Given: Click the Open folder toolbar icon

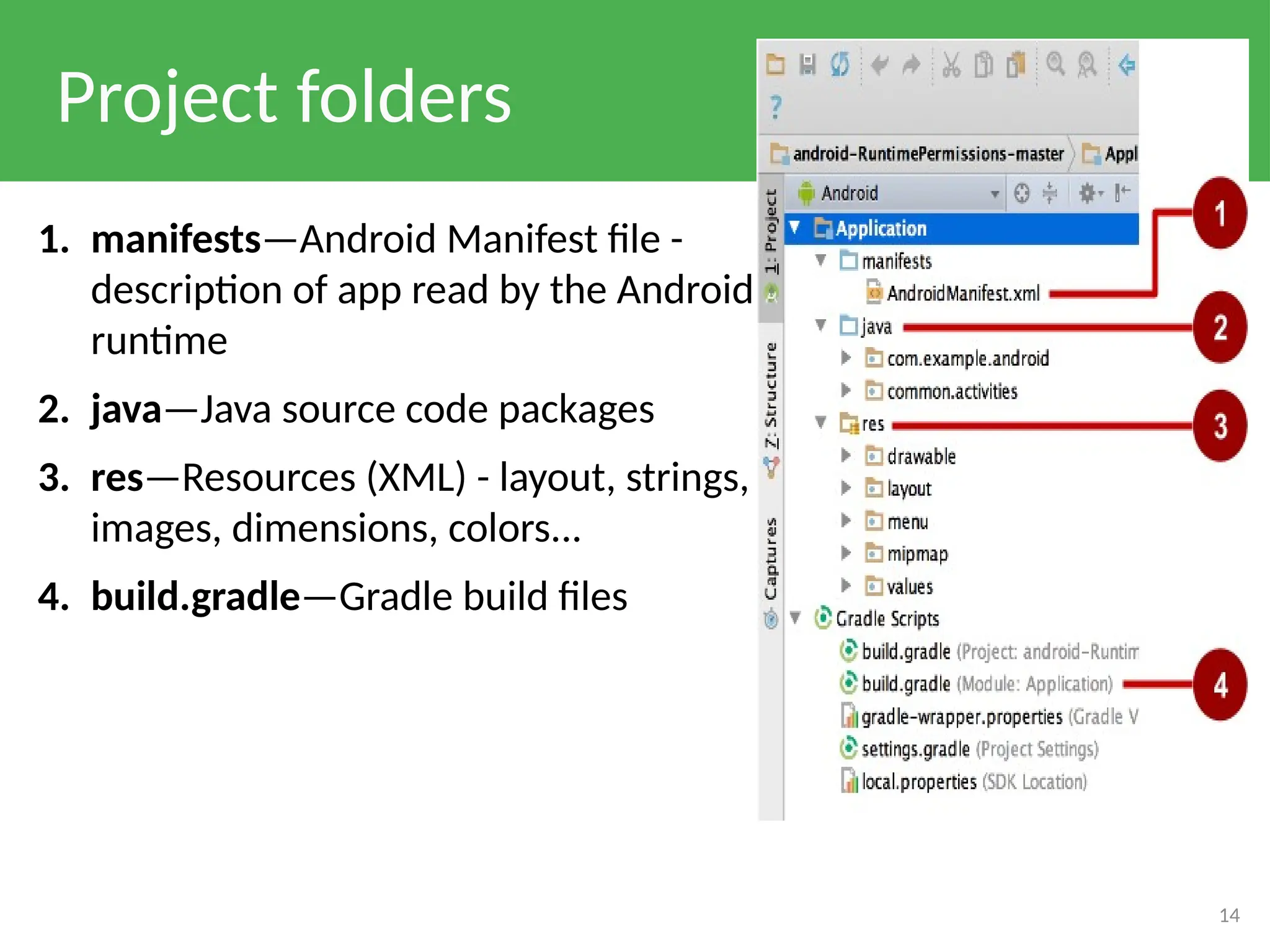Looking at the screenshot, I should click(x=775, y=64).
